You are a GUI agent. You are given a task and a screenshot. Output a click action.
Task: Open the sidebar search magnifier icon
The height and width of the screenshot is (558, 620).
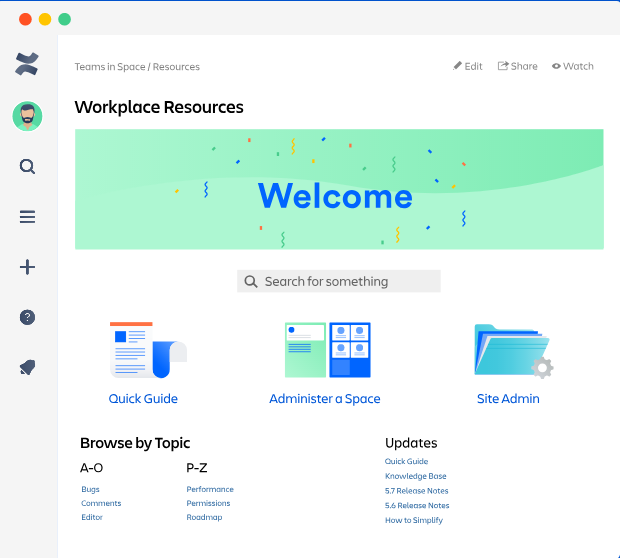coord(27,166)
